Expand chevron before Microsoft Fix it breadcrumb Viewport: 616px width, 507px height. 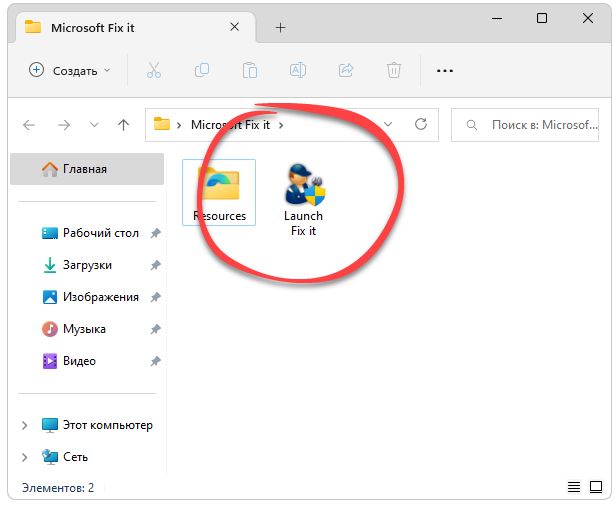pyautogui.click(x=179, y=125)
